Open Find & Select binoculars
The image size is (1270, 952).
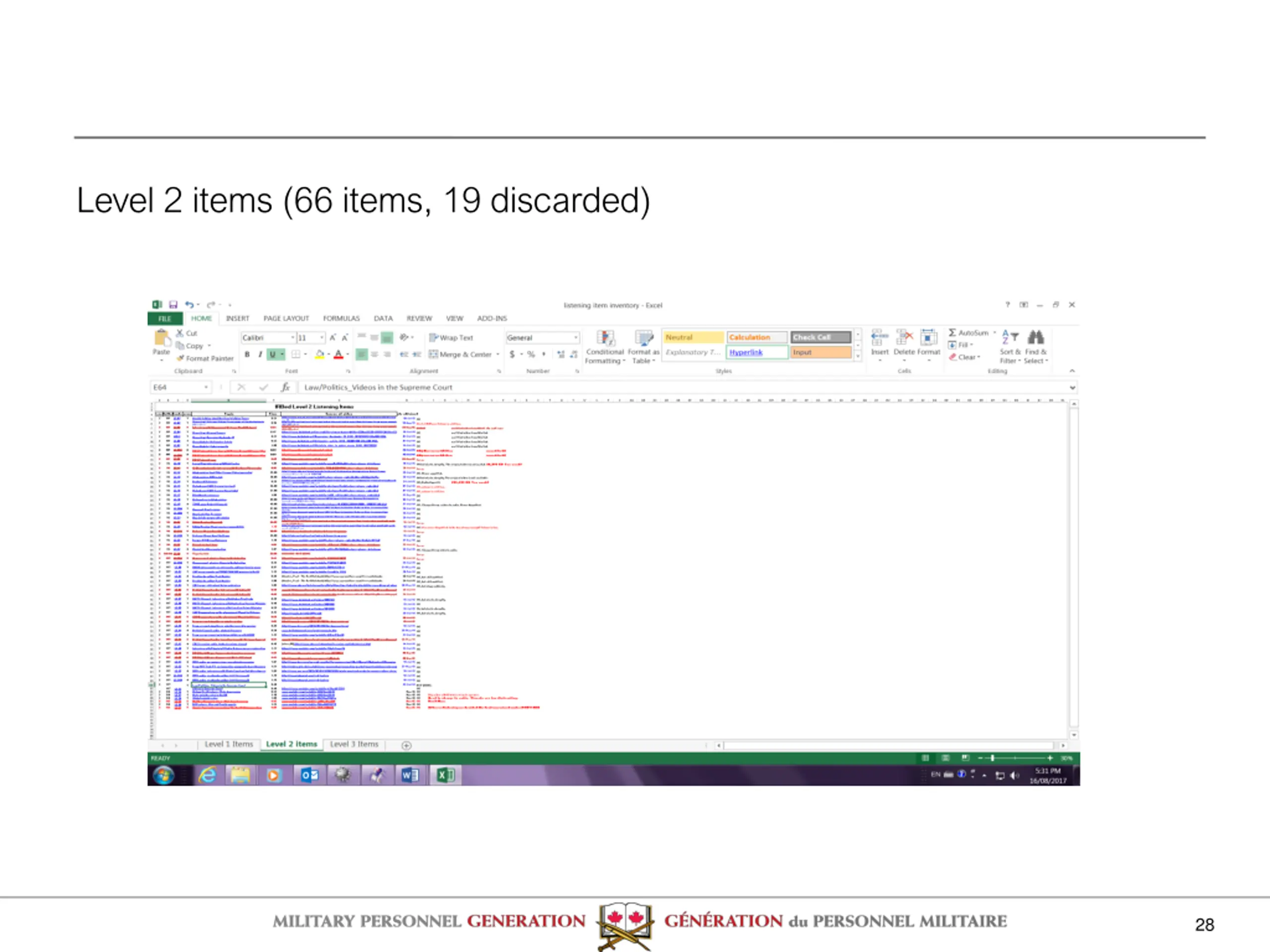tap(1036, 347)
